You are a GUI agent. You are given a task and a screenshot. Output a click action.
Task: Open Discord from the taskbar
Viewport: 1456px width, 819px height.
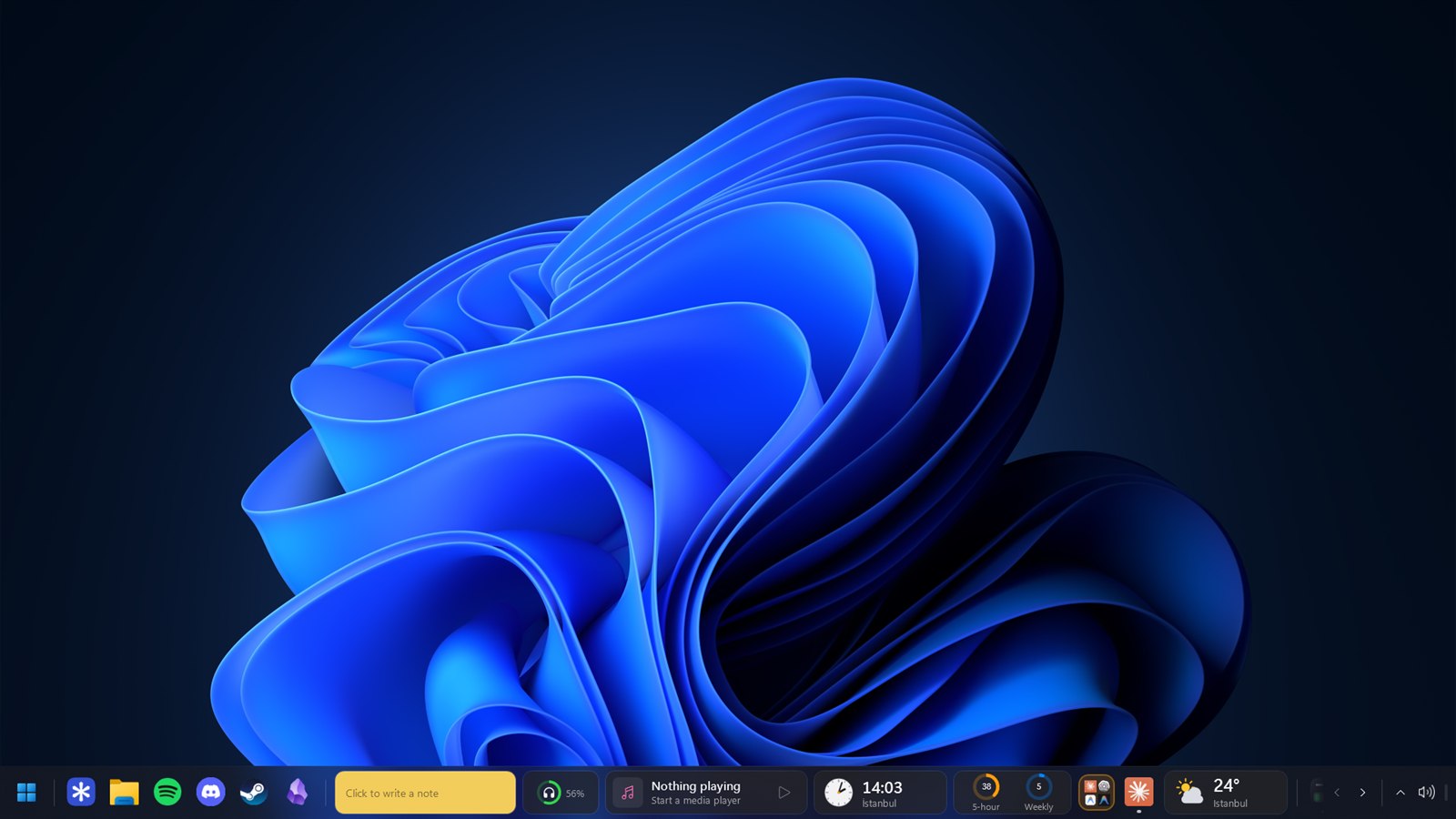pos(210,793)
